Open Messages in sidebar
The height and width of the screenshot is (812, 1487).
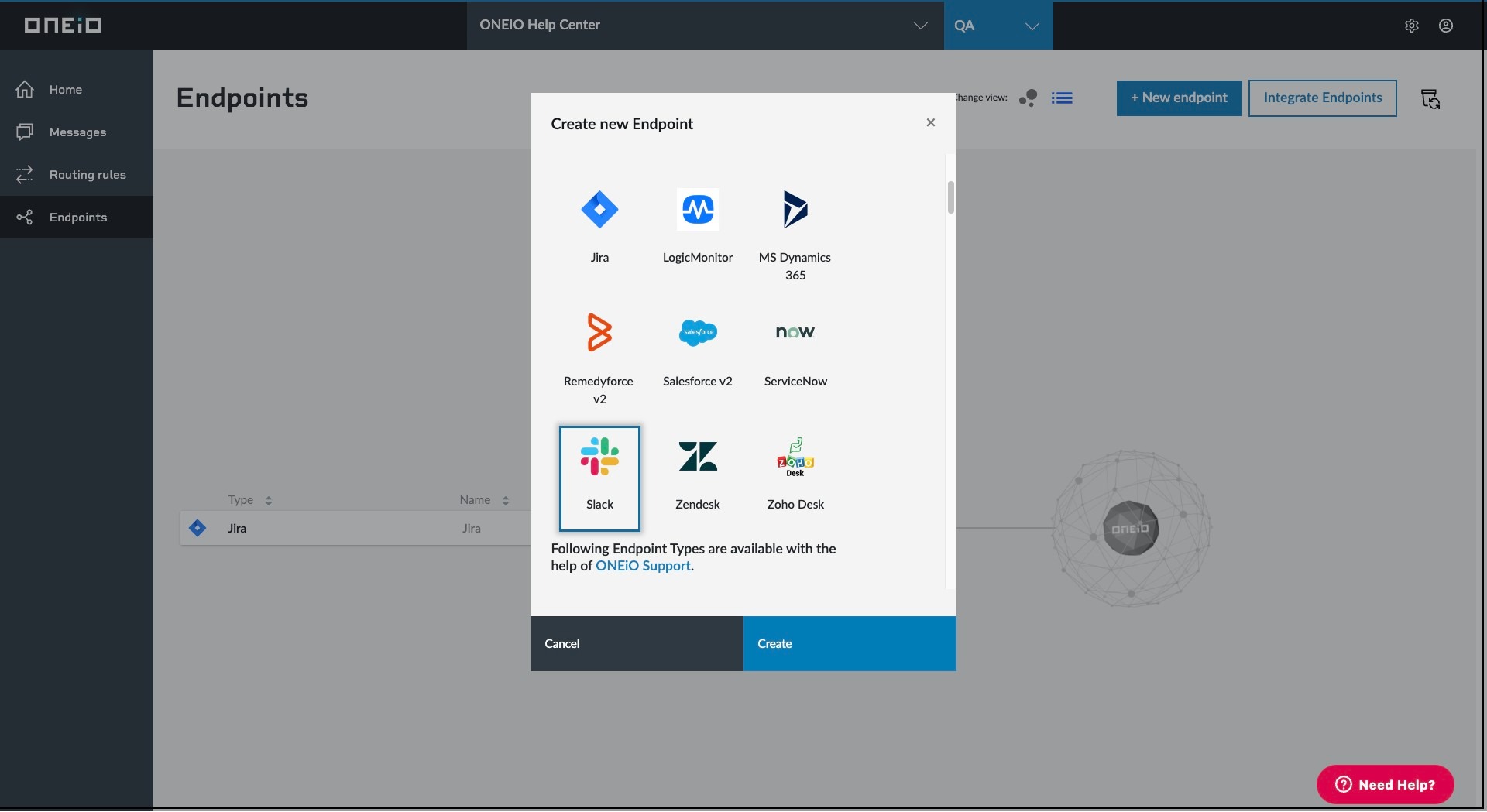(x=77, y=132)
